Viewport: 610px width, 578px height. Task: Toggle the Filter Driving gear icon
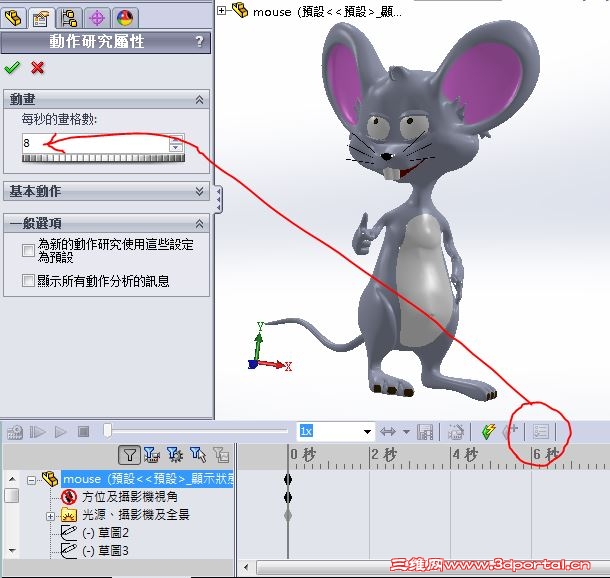pos(175,454)
